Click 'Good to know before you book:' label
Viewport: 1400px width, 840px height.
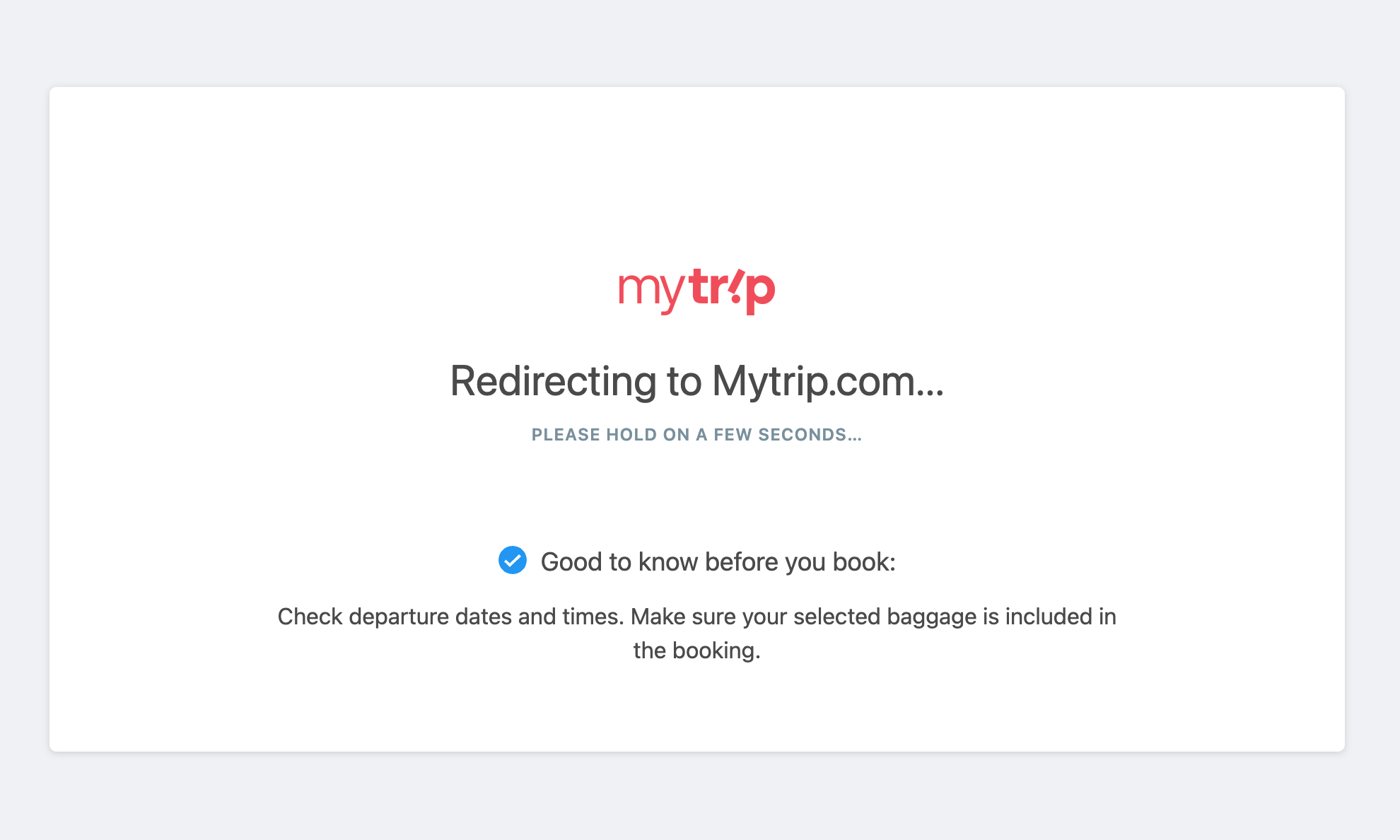[718, 562]
